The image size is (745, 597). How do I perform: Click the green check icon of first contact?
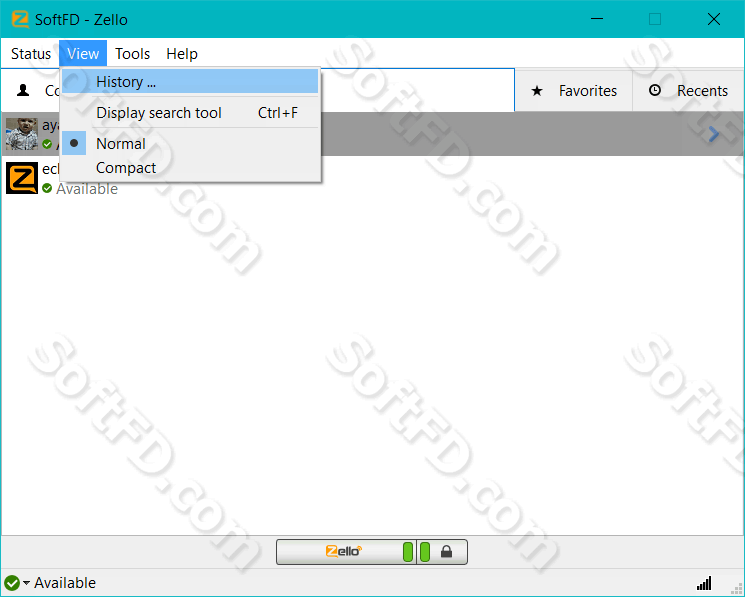click(47, 144)
